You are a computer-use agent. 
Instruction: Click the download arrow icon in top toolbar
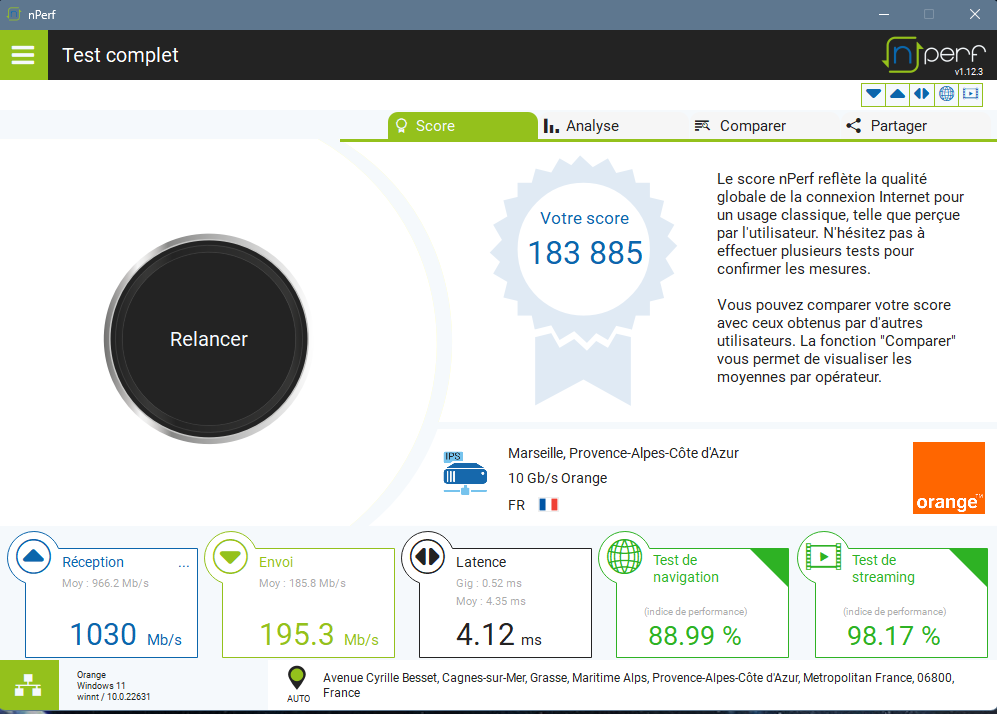874,94
